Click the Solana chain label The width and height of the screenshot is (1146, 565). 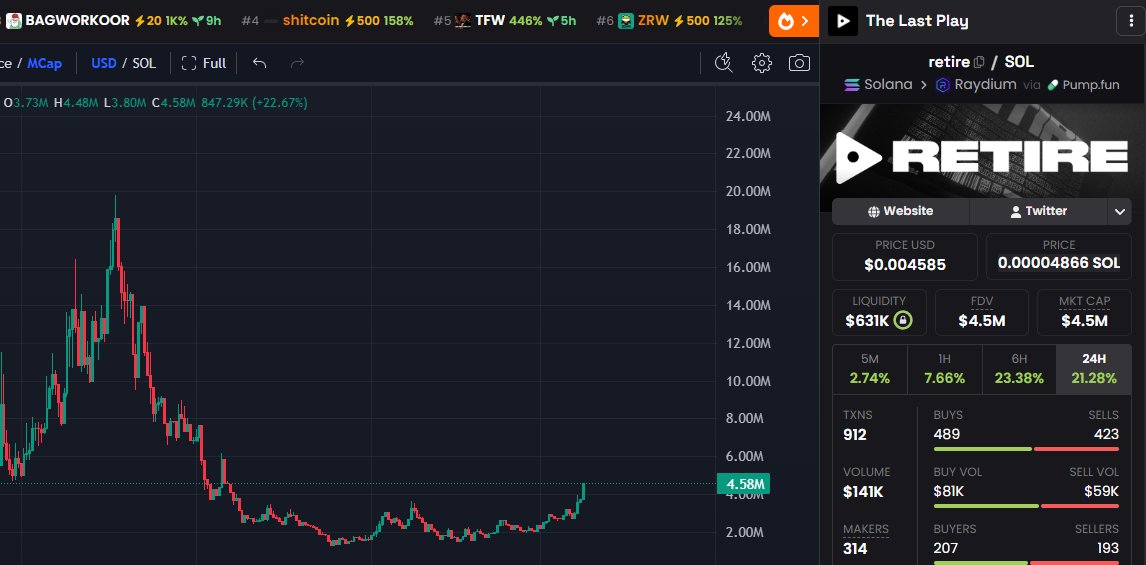click(888, 85)
